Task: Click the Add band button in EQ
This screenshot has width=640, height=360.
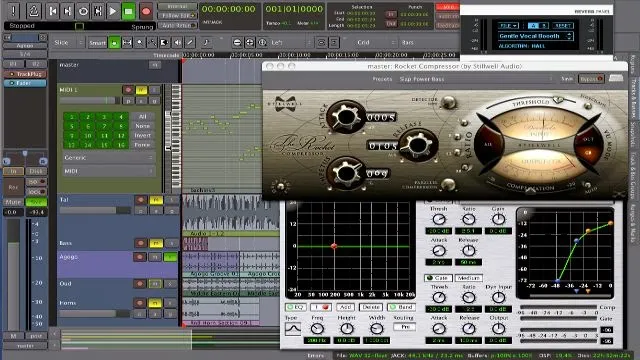Action: tap(345, 307)
